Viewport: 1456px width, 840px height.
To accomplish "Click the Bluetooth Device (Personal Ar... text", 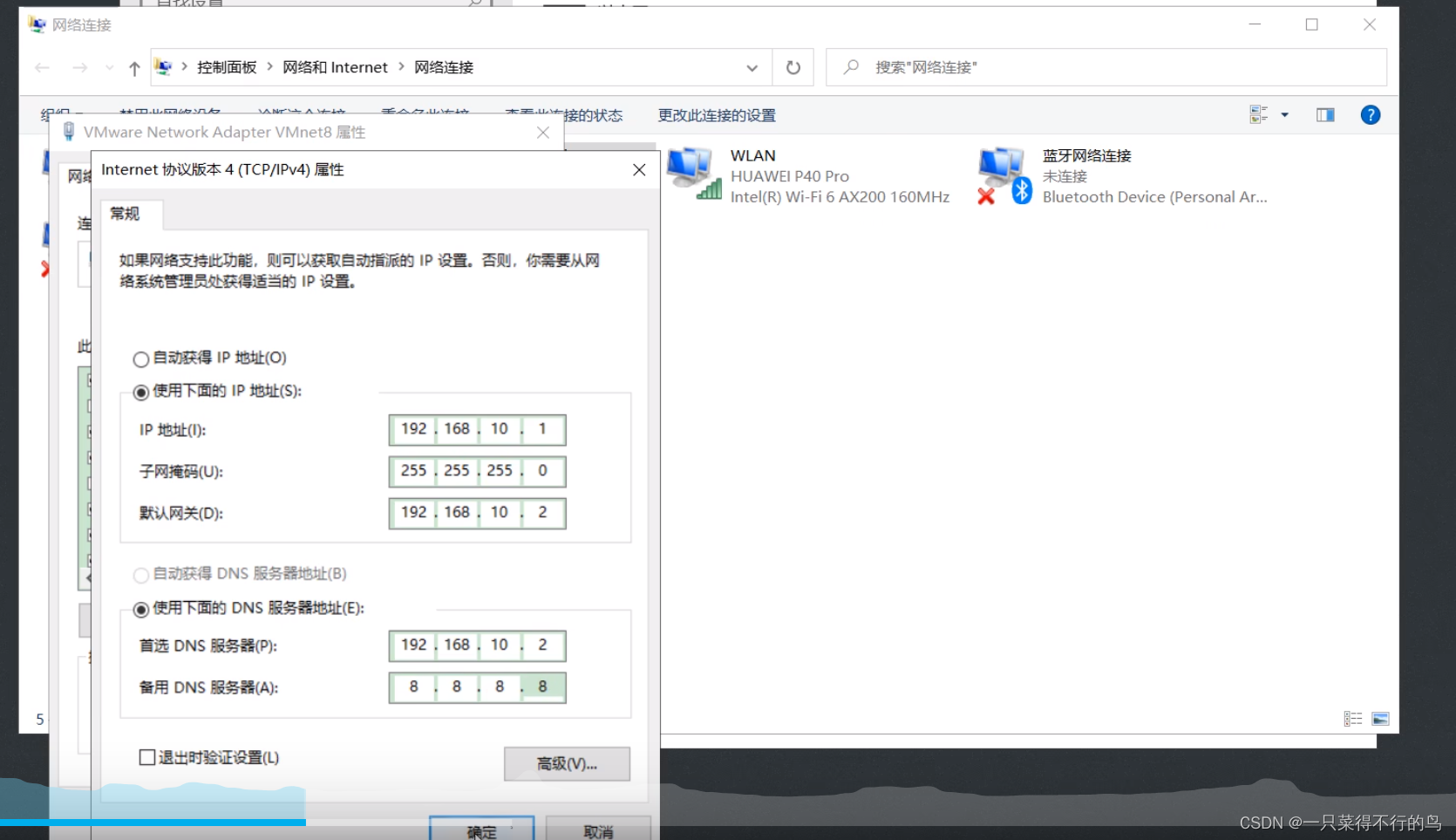I will pyautogui.click(x=1154, y=197).
